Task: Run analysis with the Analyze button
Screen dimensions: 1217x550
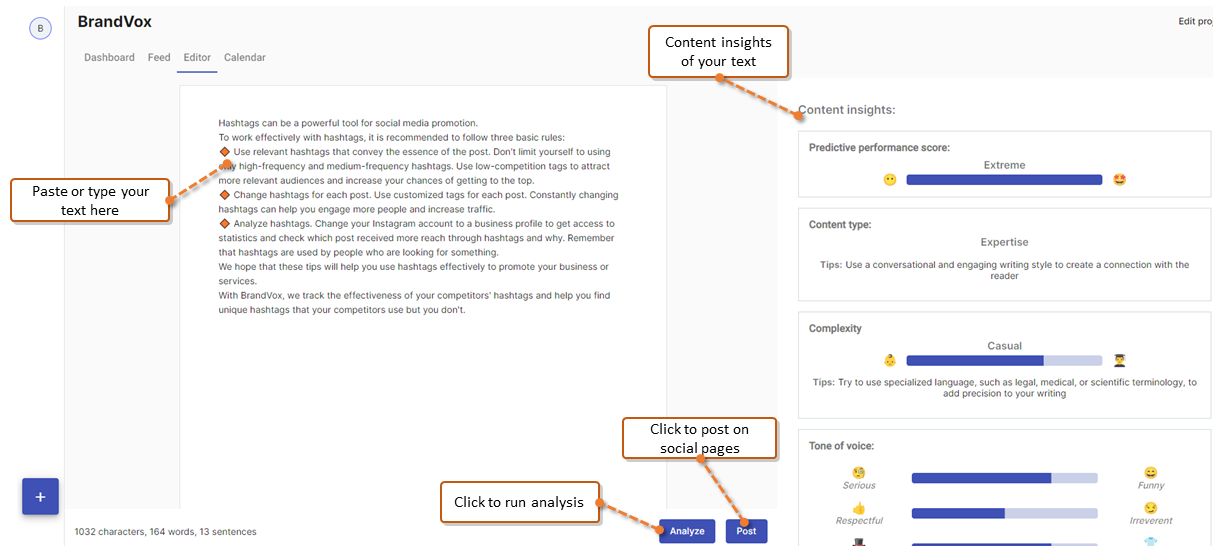Action: [x=687, y=531]
